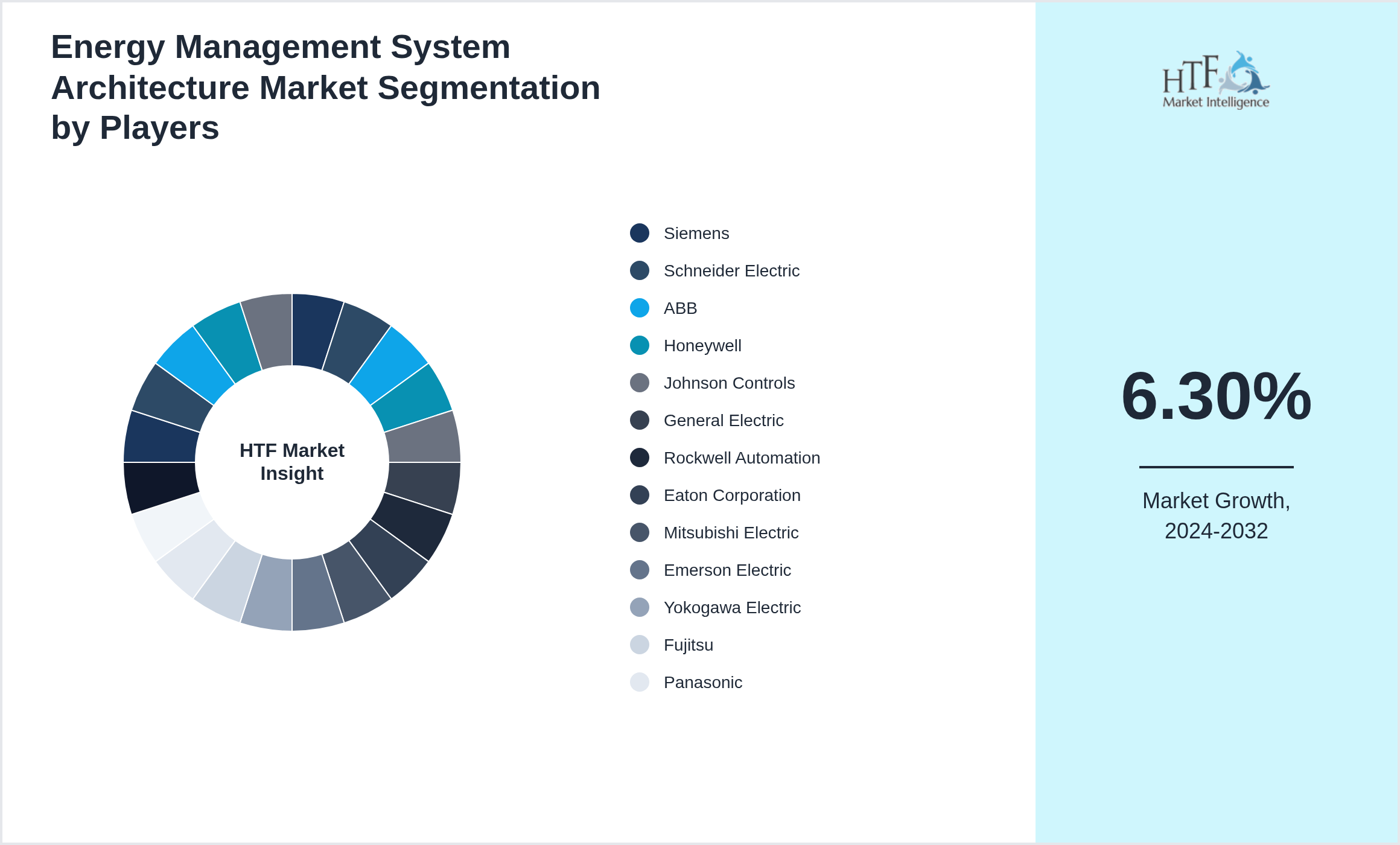Select the Johnson Controls legend label
The height and width of the screenshot is (845, 1400).
729,383
